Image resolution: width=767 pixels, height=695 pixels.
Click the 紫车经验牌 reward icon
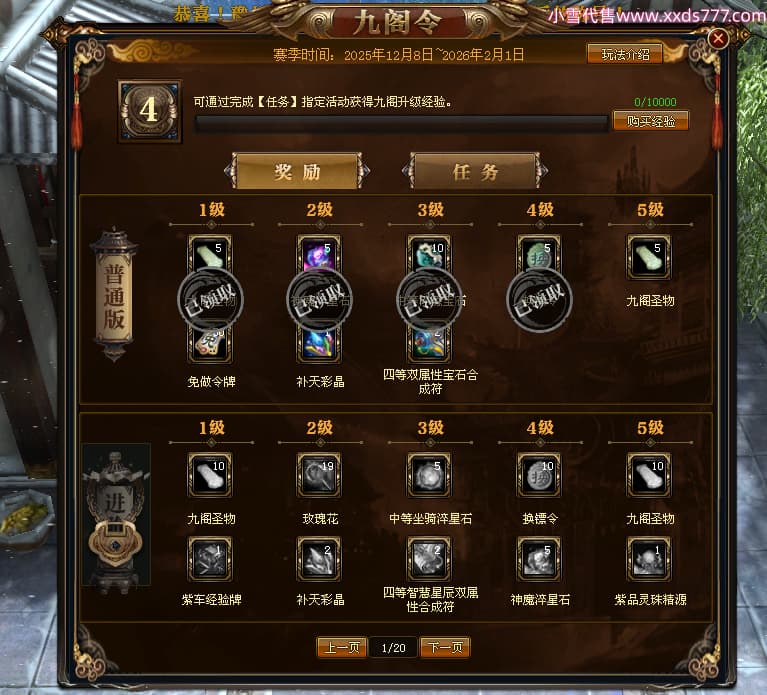pos(210,559)
